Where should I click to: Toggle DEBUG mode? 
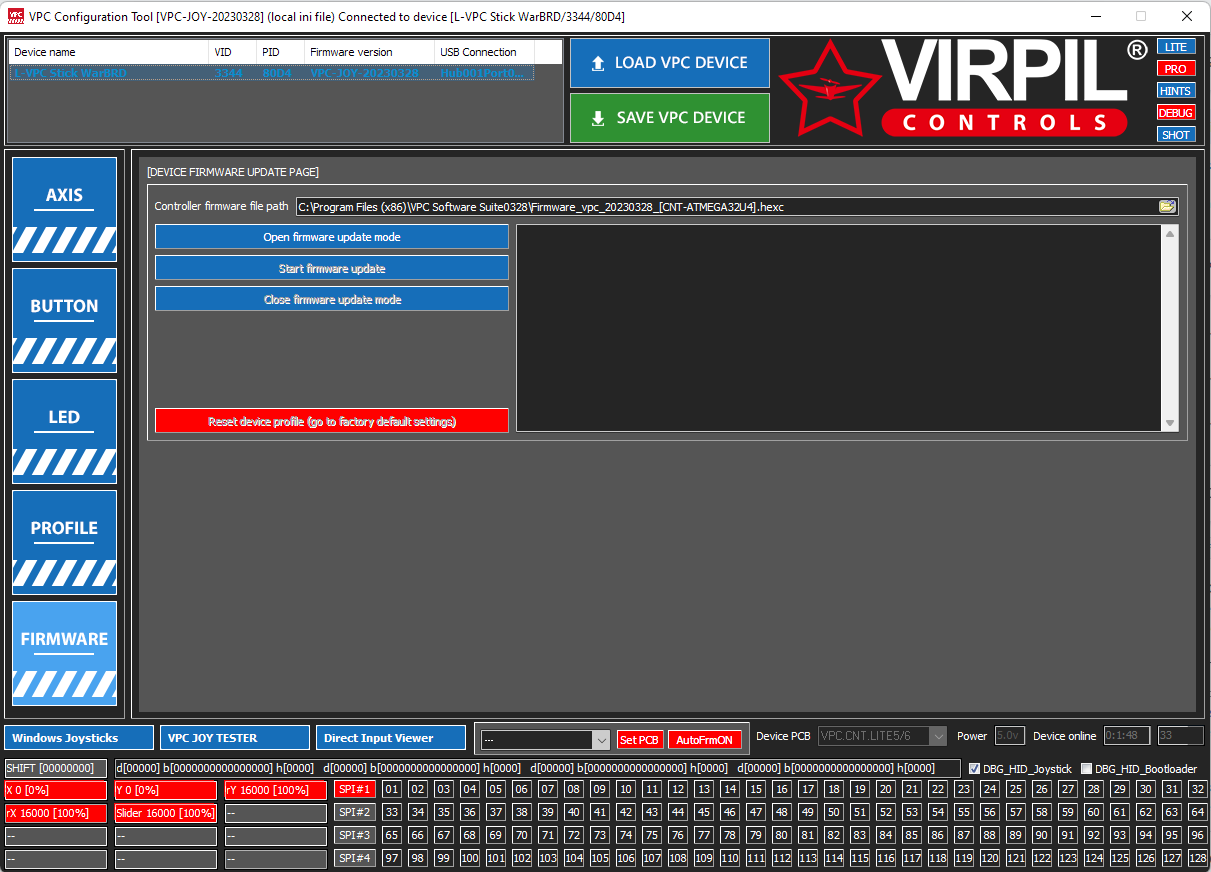tap(1176, 113)
